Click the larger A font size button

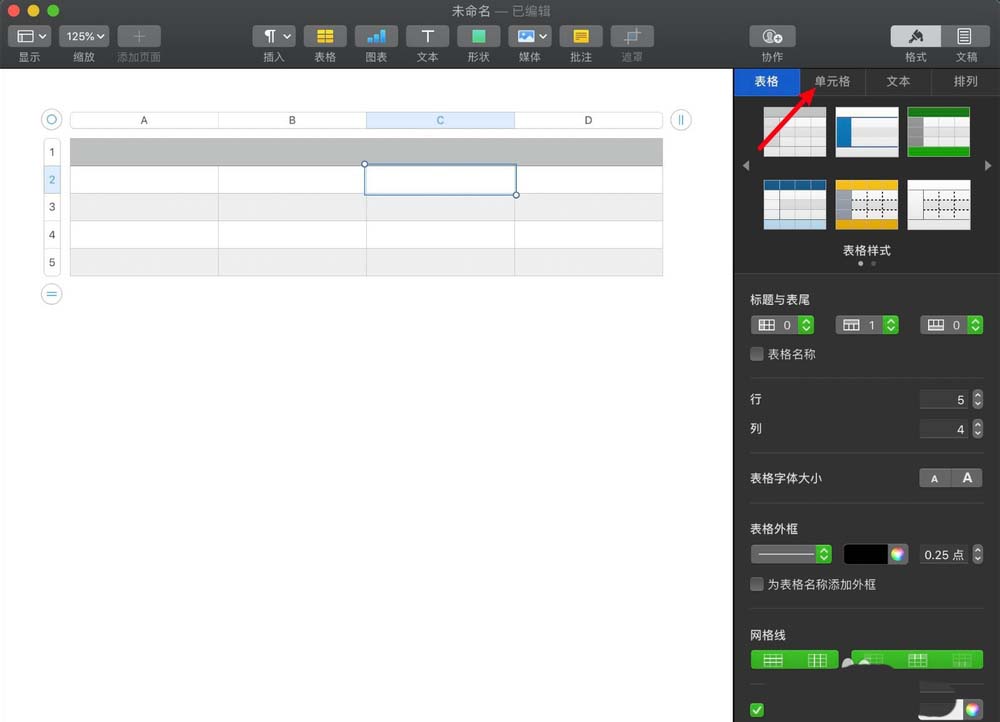(x=967, y=478)
